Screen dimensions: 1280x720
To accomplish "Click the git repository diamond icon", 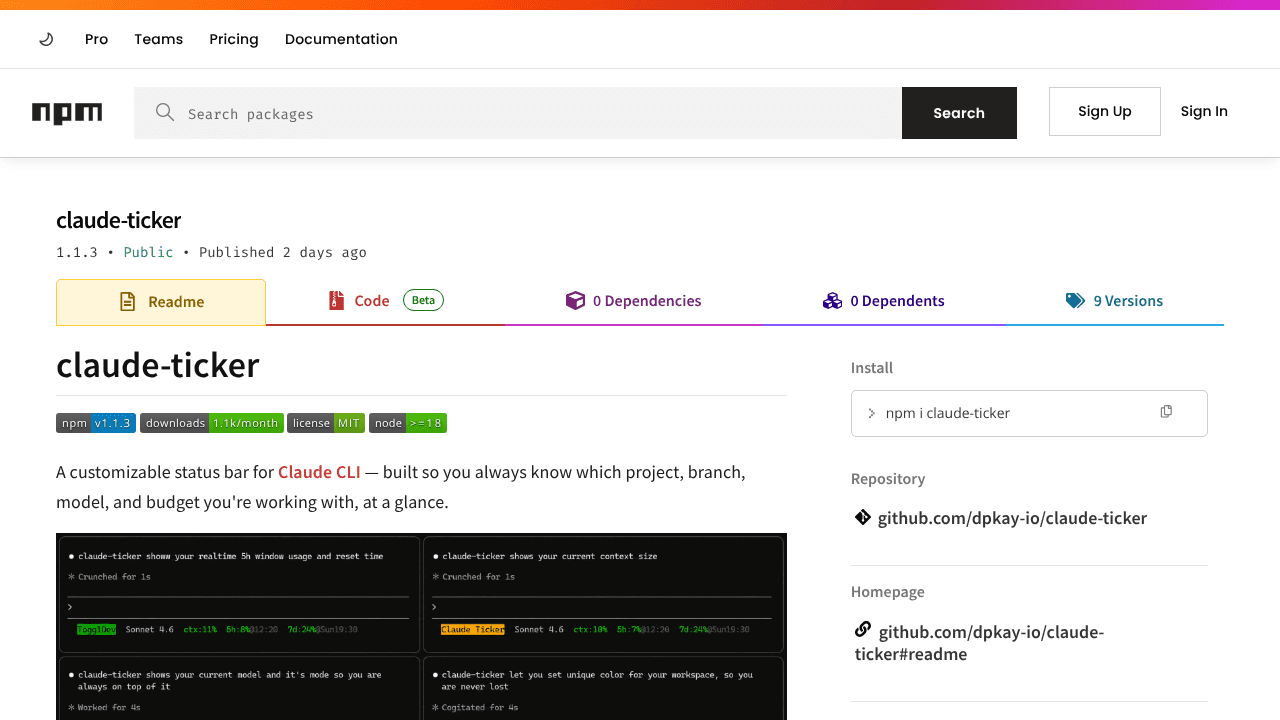I will [863, 517].
